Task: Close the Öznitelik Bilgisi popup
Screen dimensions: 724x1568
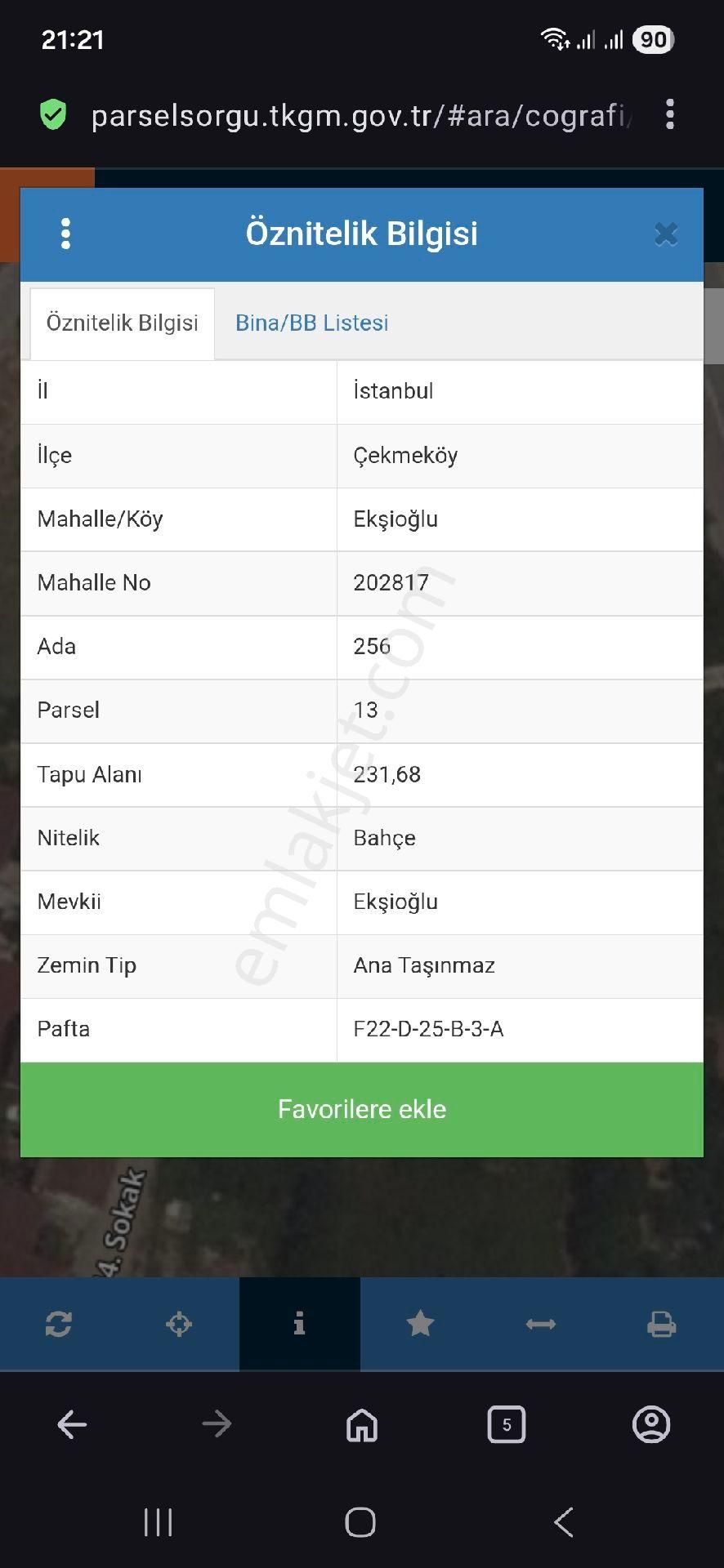Action: (x=667, y=234)
